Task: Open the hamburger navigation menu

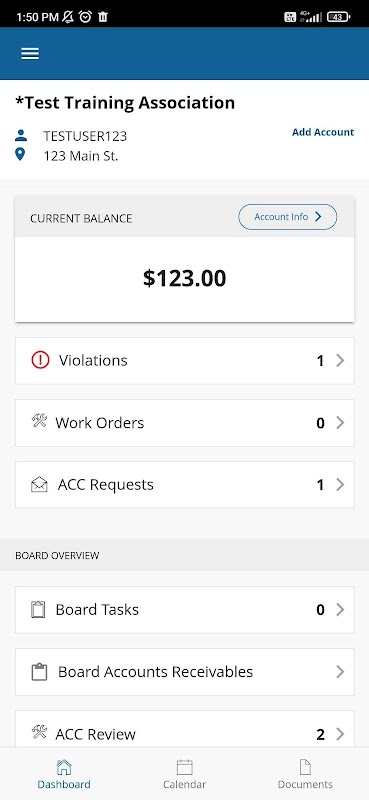Action: coord(30,54)
